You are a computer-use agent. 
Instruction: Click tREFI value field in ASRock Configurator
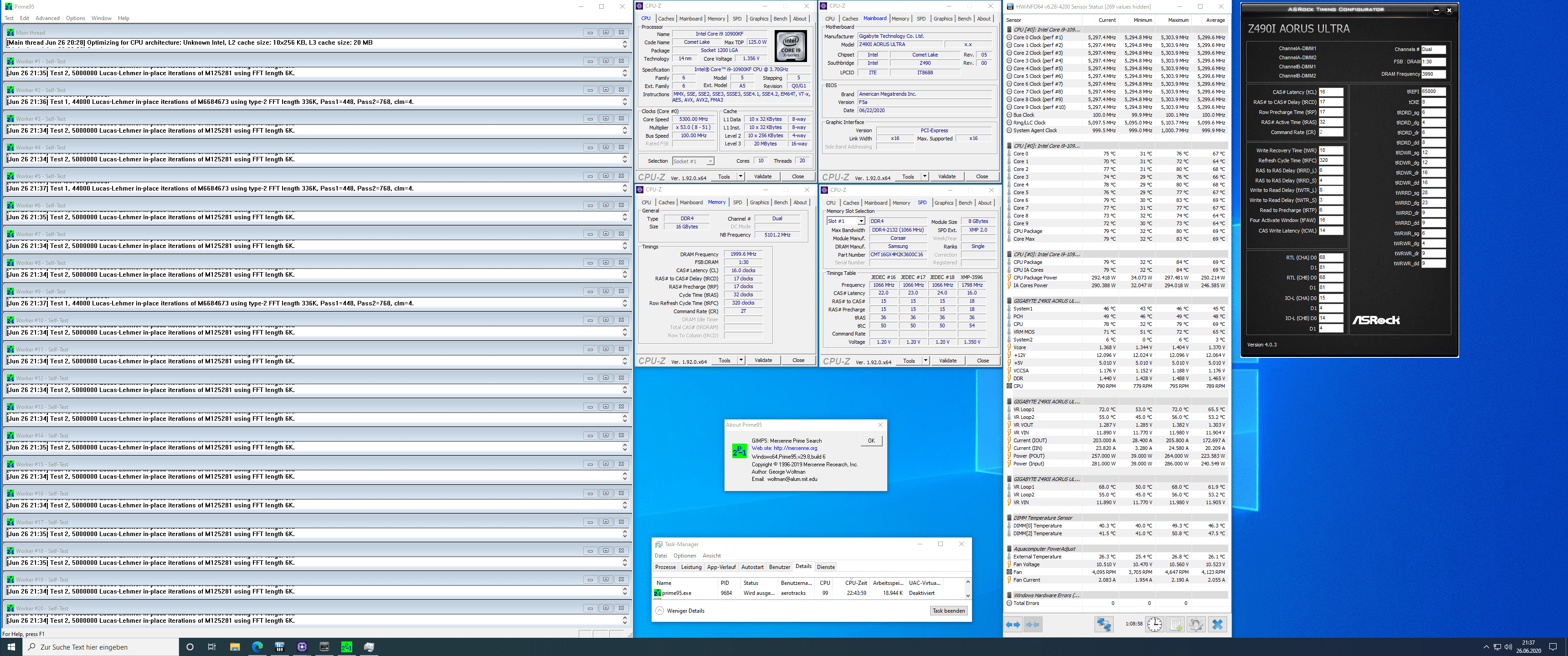click(1433, 92)
